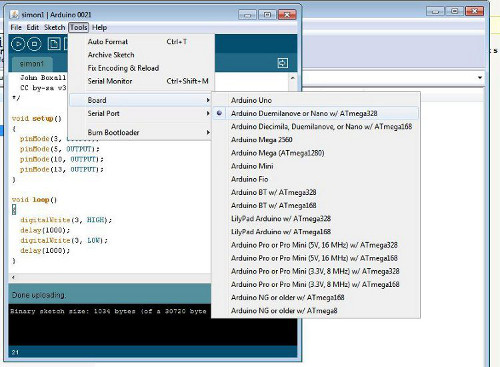Choose Arduino BT w/ ATmega328

pos(316,192)
